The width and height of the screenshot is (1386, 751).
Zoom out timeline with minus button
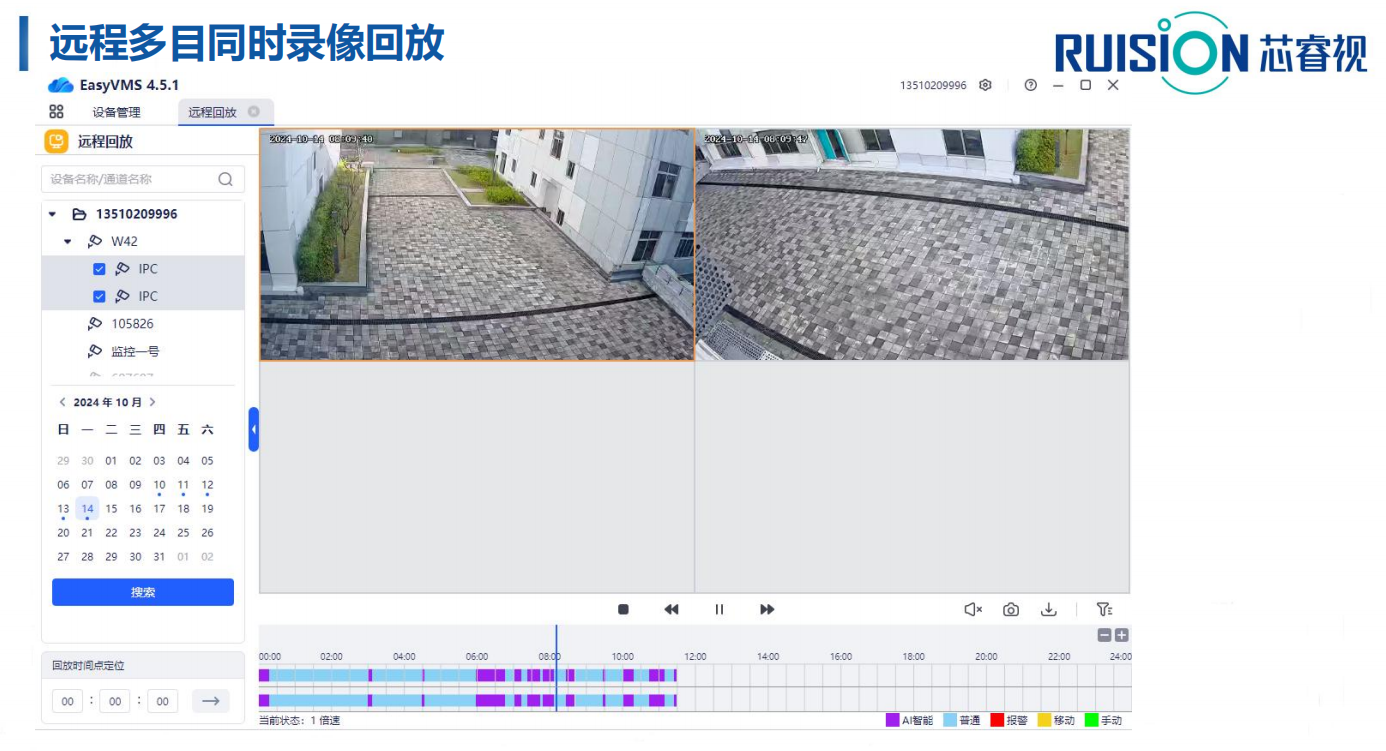[x=1104, y=635]
